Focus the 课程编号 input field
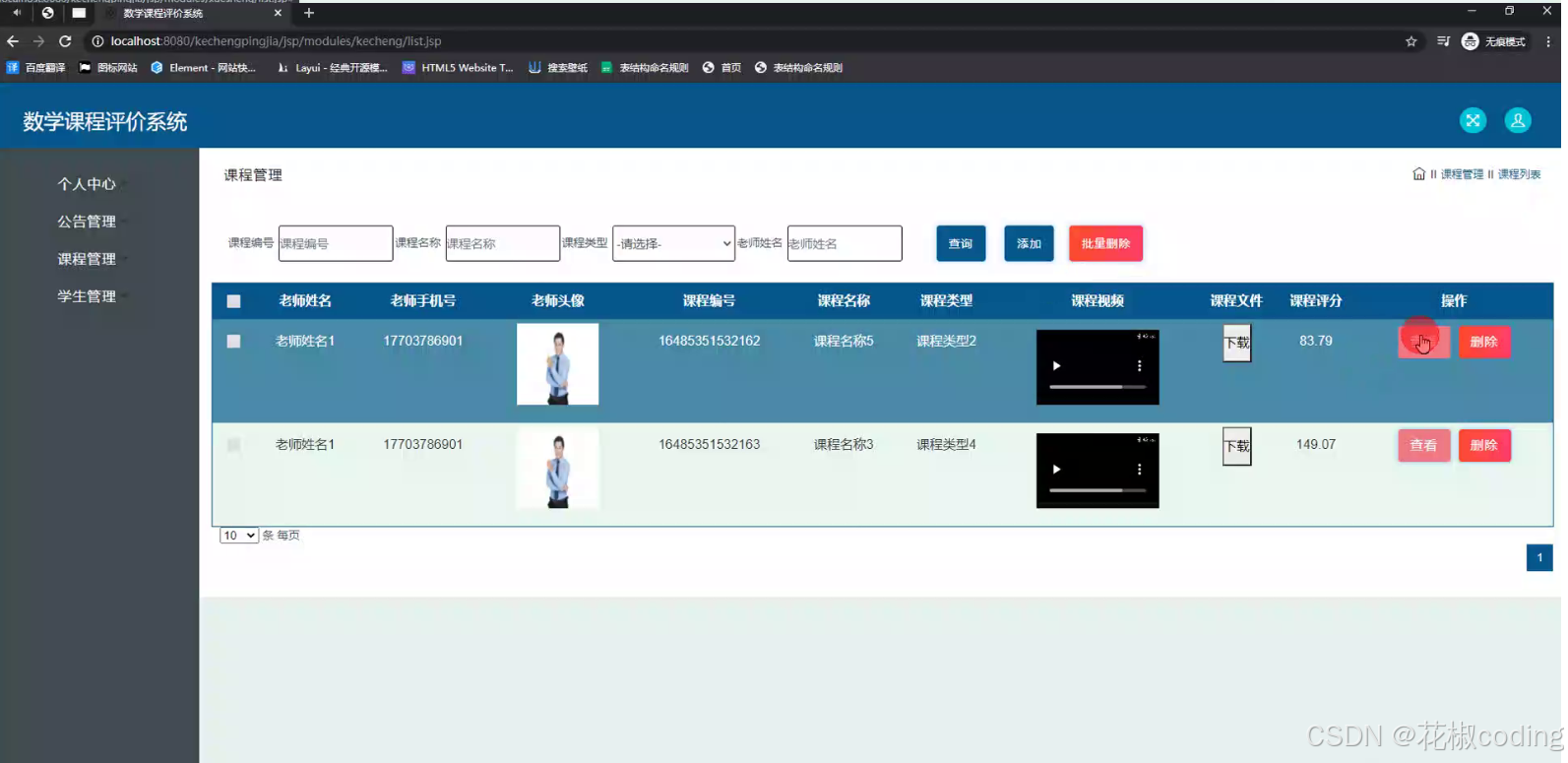The width and height of the screenshot is (1568, 763). [335, 243]
